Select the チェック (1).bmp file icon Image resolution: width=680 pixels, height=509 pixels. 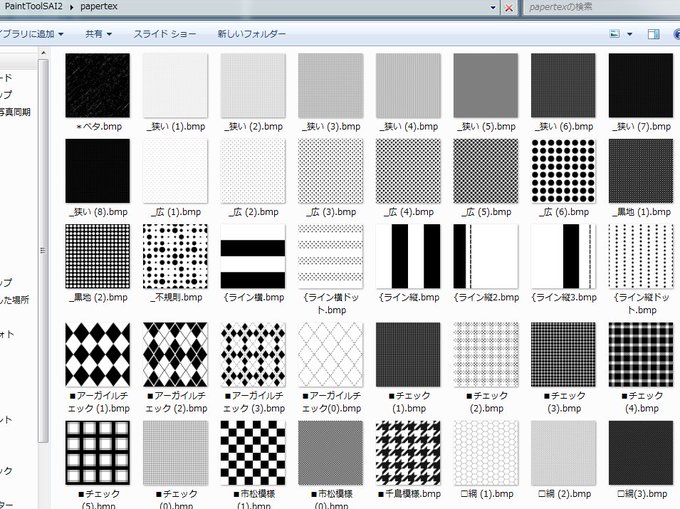[408, 354]
